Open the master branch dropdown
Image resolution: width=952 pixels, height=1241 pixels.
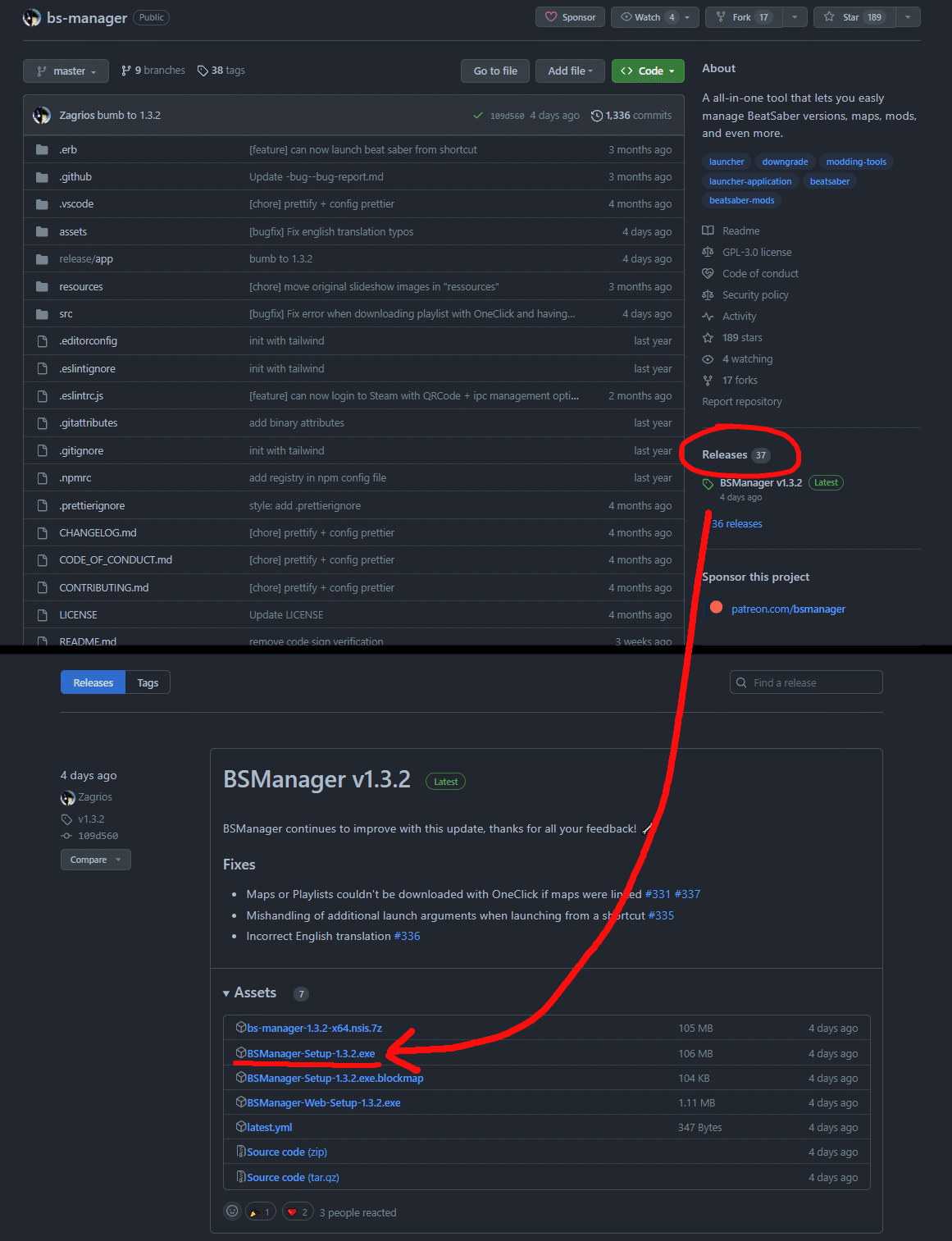[66, 71]
